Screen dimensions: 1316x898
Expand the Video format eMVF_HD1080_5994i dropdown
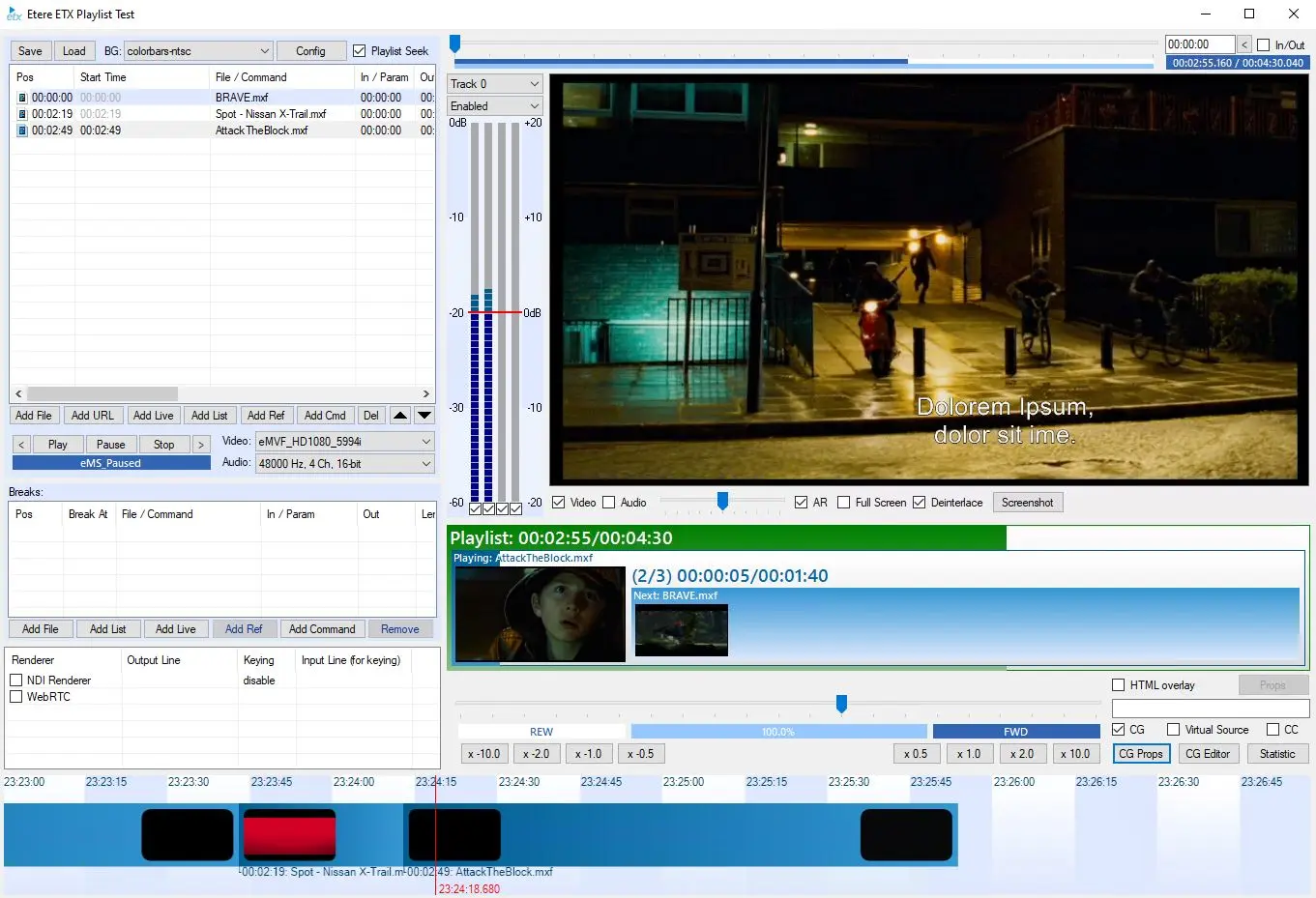pyautogui.click(x=425, y=442)
